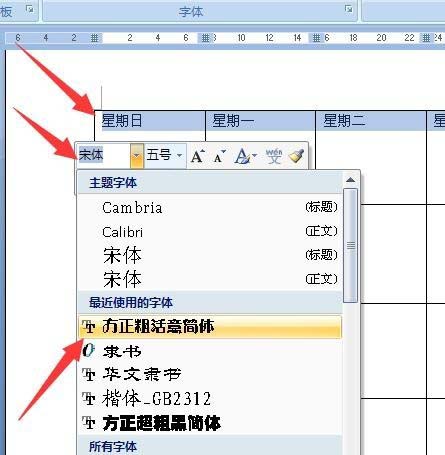Open the clipboard group dialog launcher

coord(30,9)
